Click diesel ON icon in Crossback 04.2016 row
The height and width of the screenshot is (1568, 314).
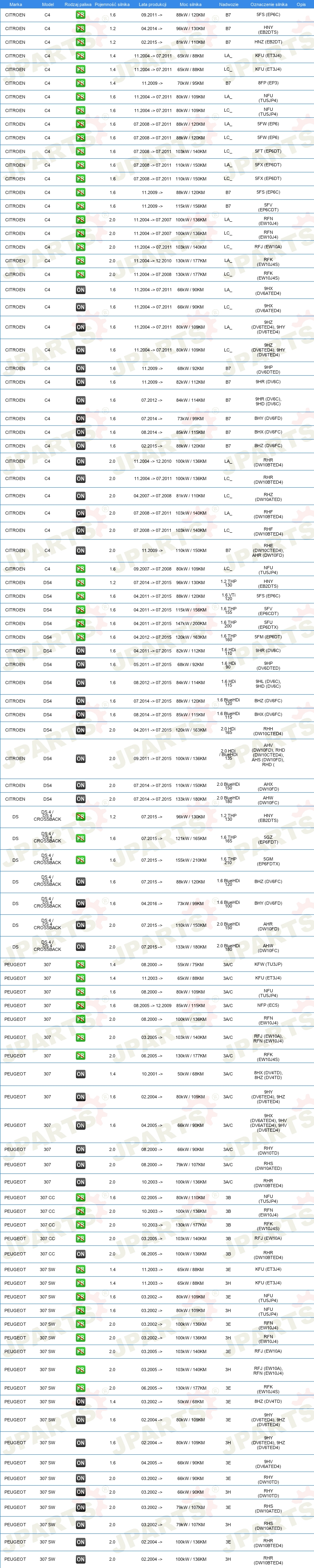coord(80,904)
